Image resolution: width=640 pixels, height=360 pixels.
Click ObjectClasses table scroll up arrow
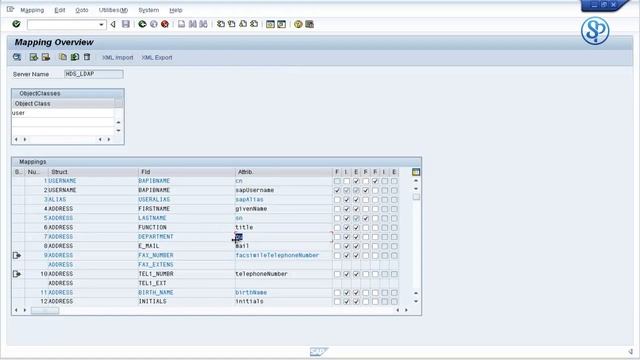(x=118, y=122)
